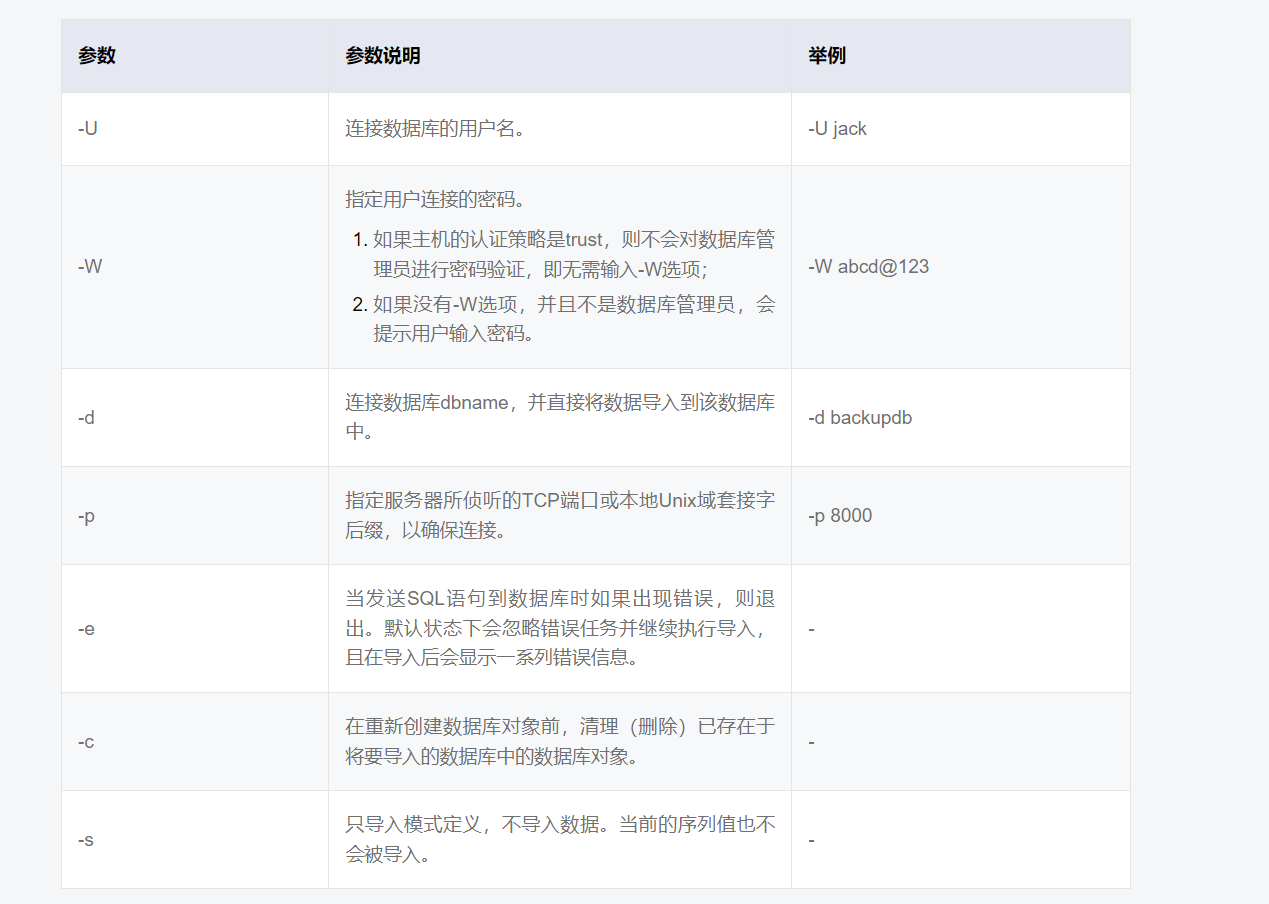Click the -p 8000 example text
1269x904 pixels.
(x=840, y=515)
